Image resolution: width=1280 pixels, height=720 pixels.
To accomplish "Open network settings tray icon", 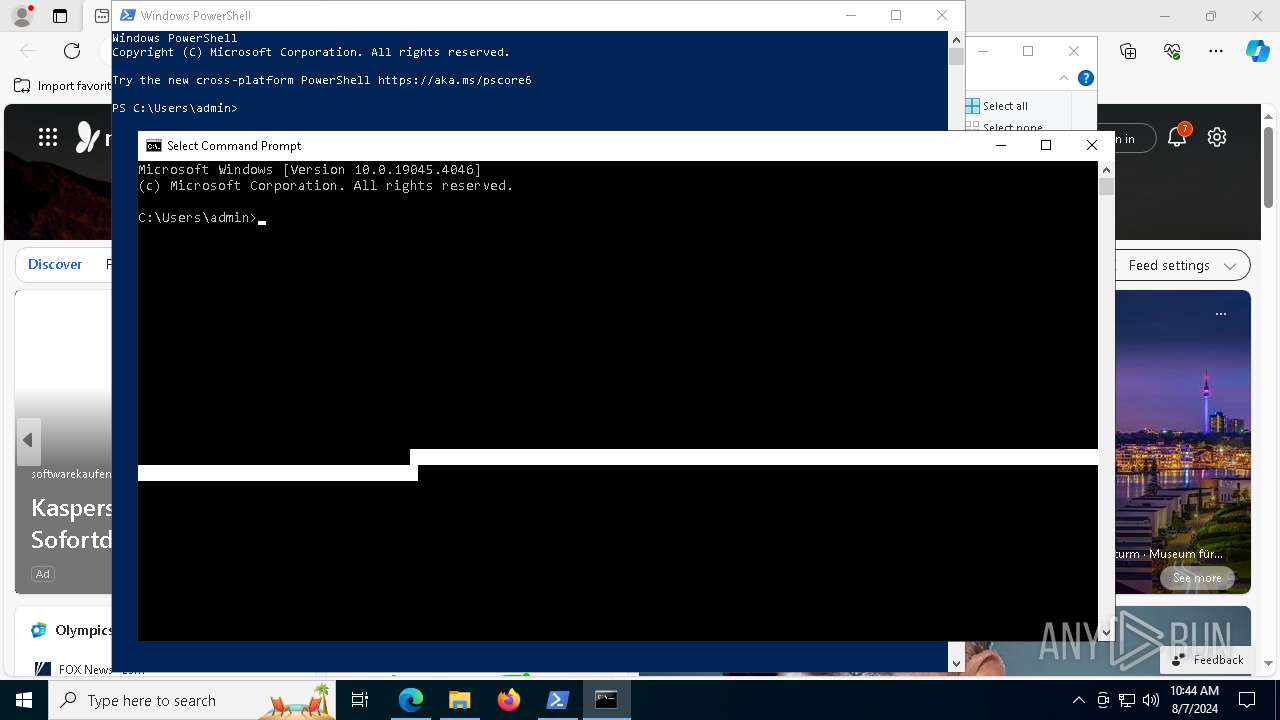I will (x=1127, y=700).
